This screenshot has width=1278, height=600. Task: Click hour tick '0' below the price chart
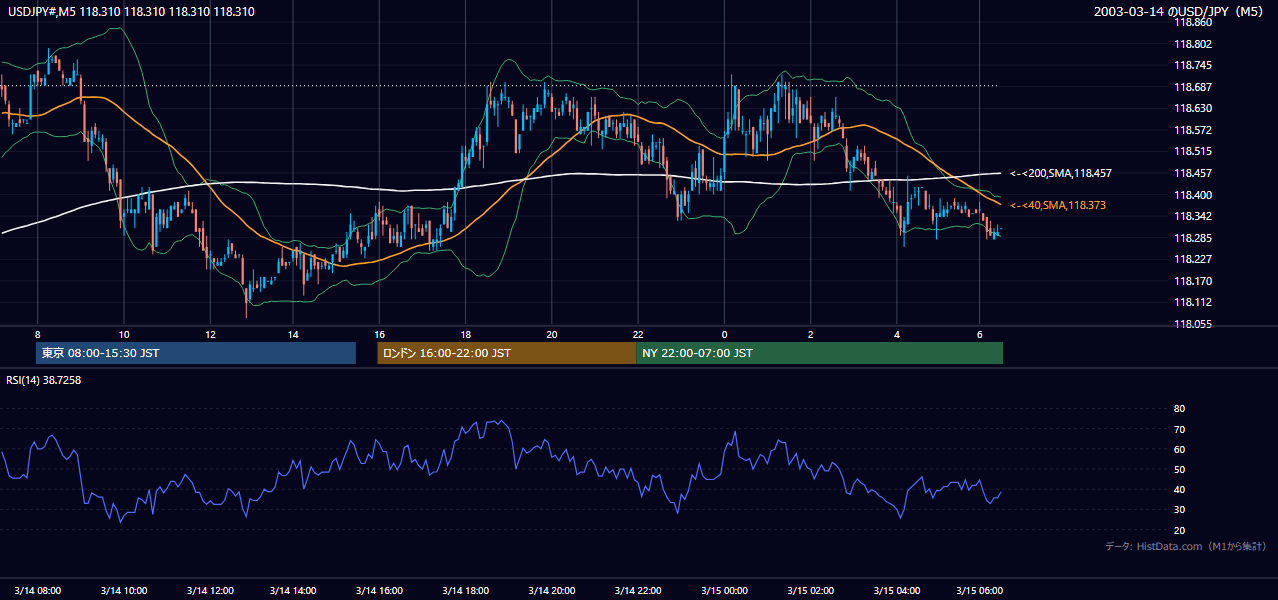point(723,334)
